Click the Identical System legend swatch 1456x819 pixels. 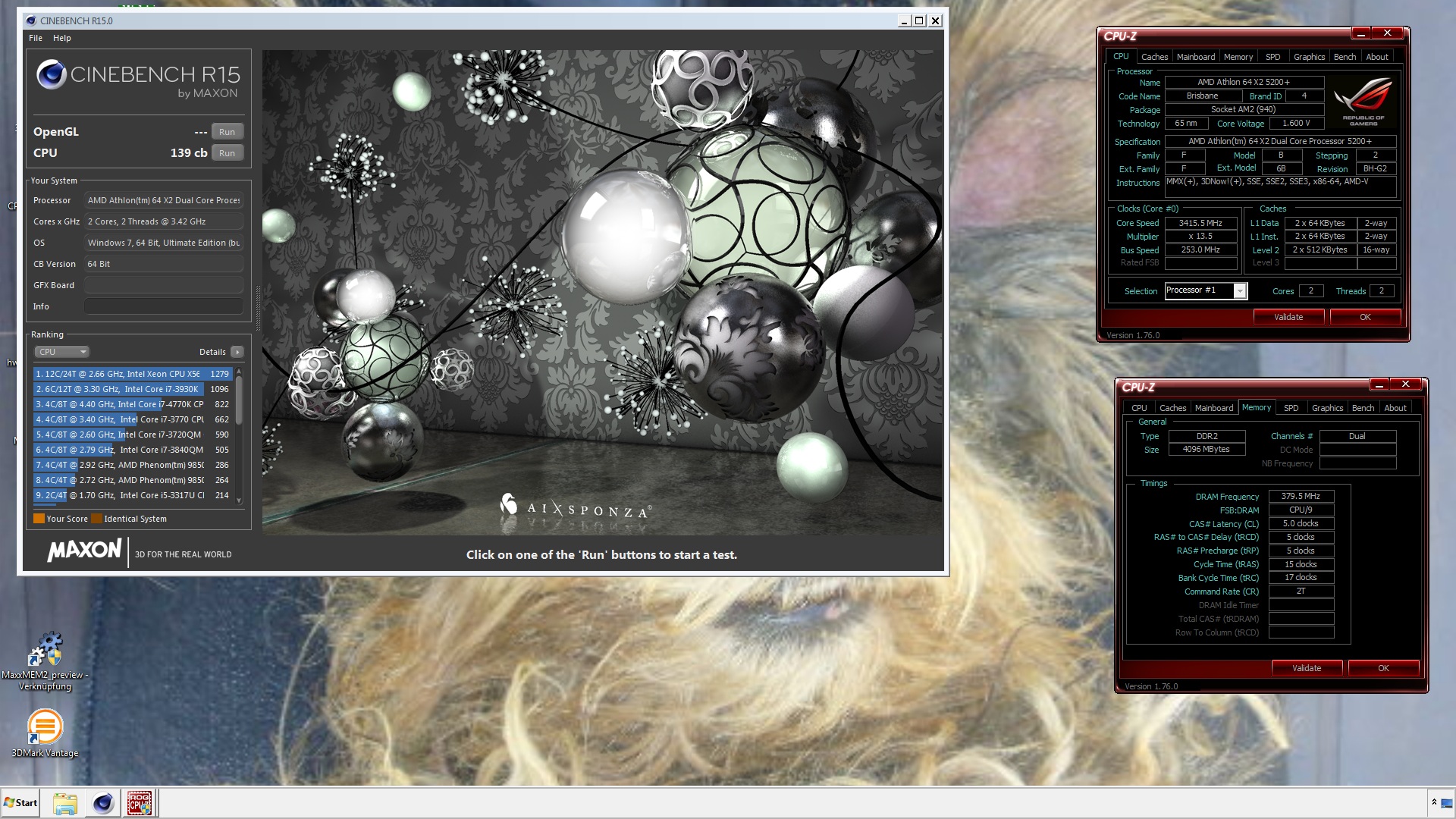tap(96, 519)
